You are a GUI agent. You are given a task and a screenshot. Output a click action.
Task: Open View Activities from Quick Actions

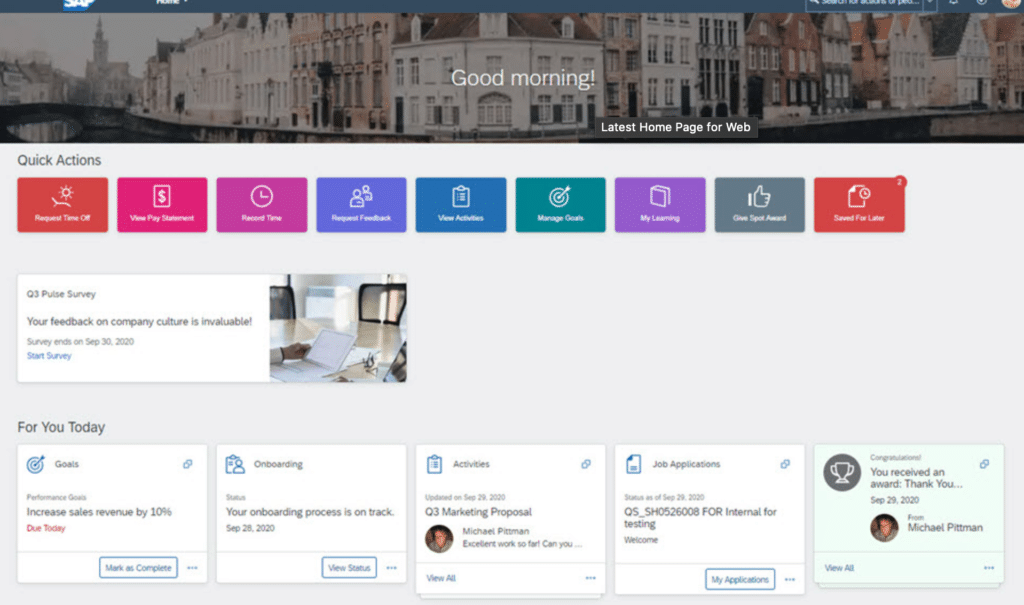(460, 203)
